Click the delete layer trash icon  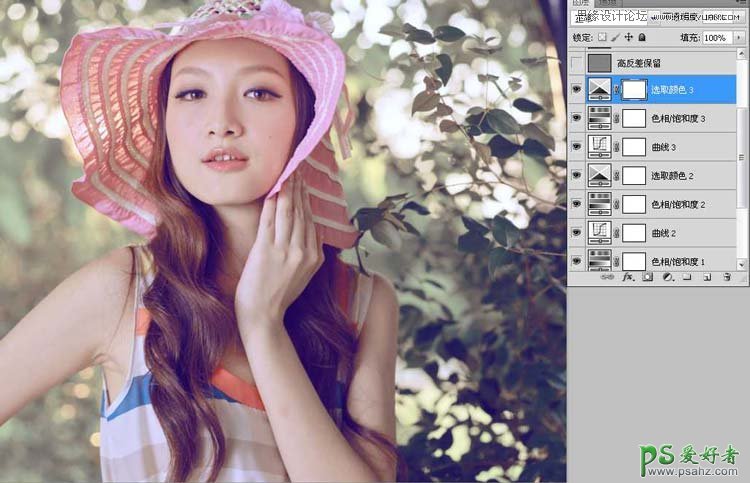tap(726, 277)
